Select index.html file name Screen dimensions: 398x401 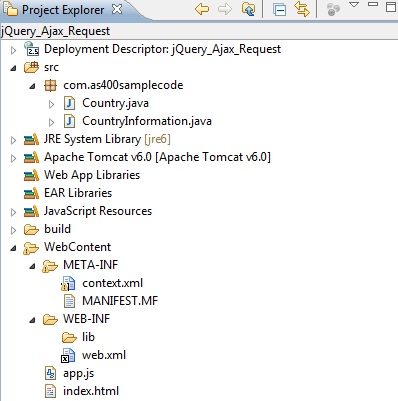pos(91,391)
